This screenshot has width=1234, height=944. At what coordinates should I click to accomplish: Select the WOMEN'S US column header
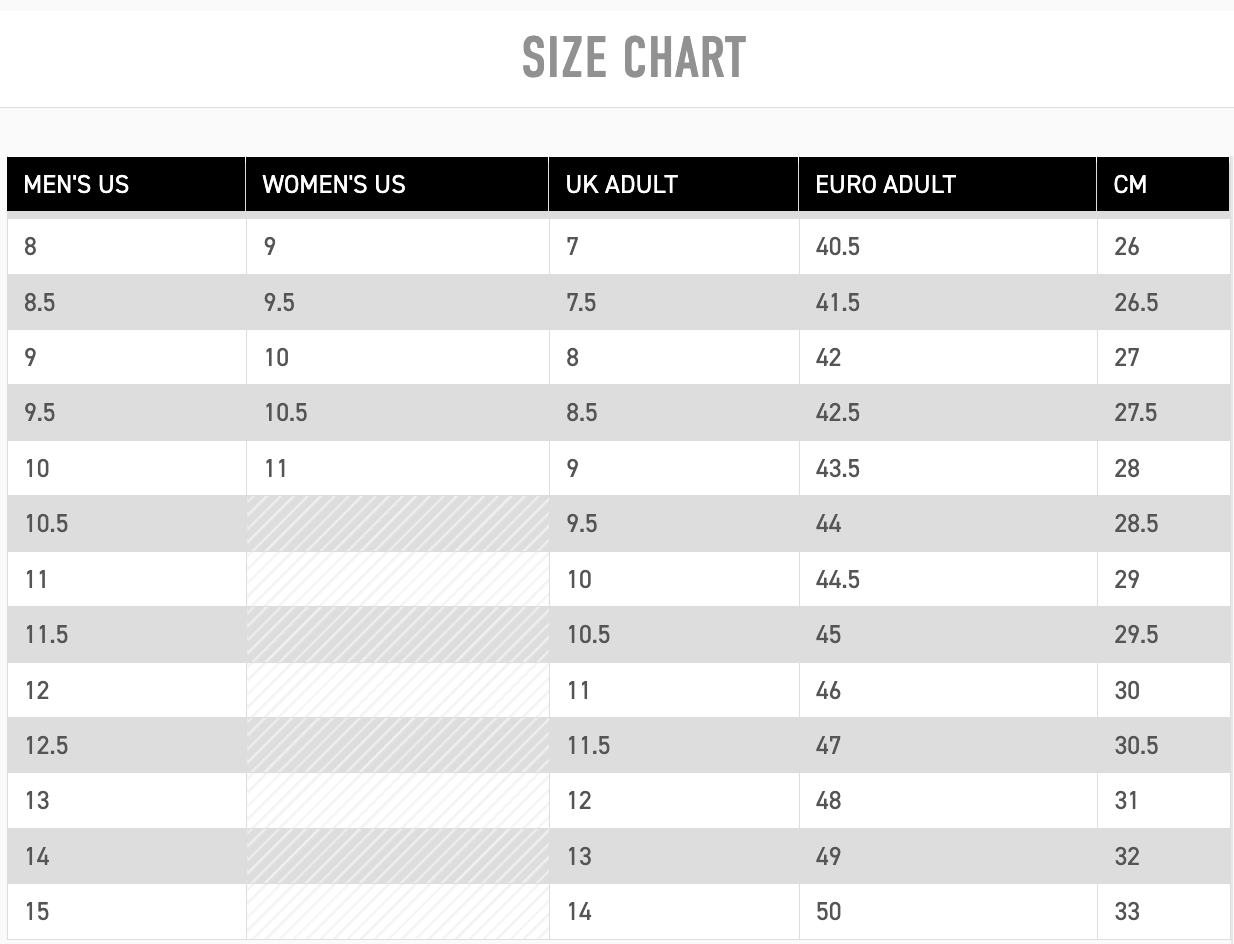334,185
